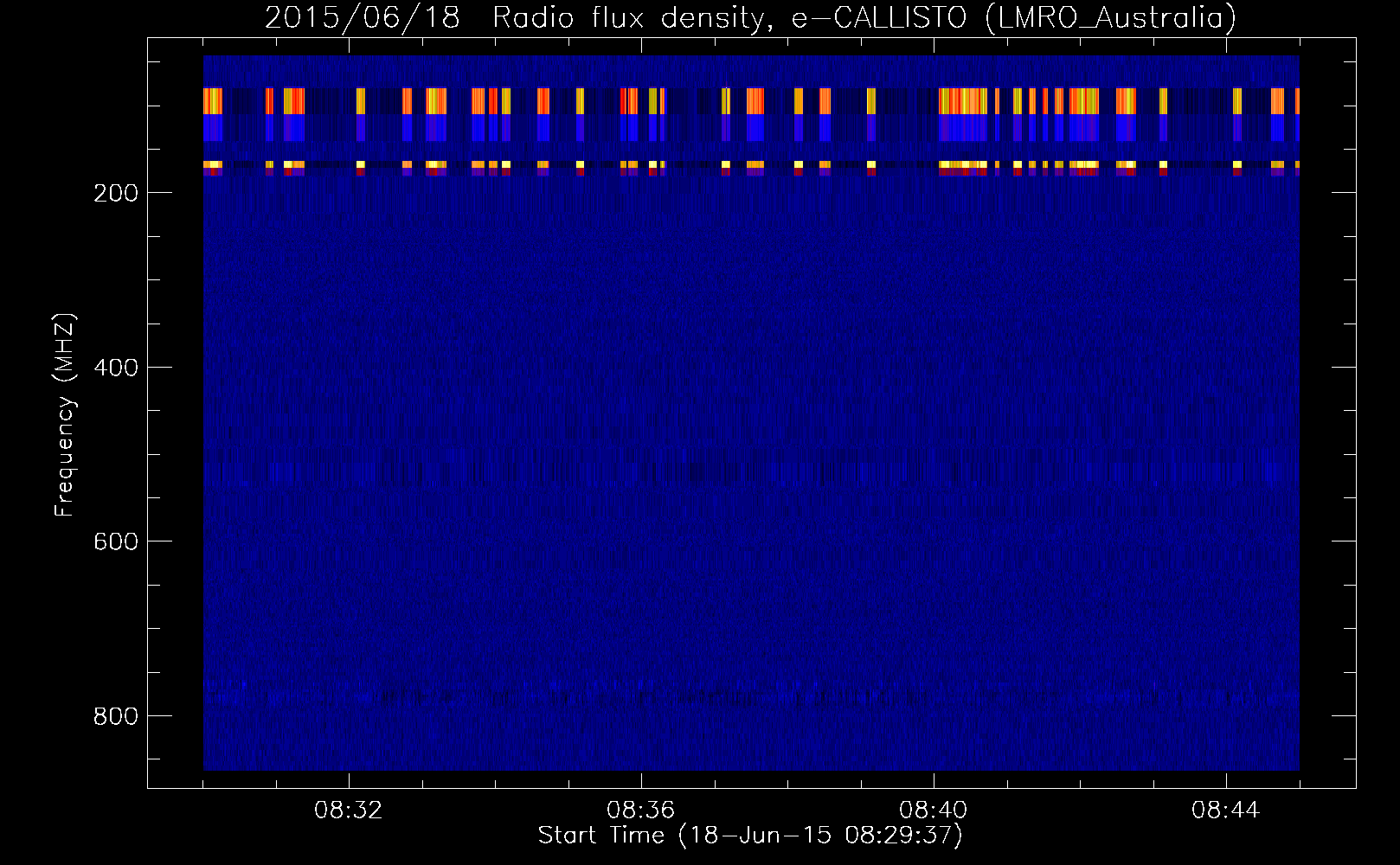Viewport: 1400px width, 865px height.
Task: Click the 08:40 time tick label
Action: [934, 811]
